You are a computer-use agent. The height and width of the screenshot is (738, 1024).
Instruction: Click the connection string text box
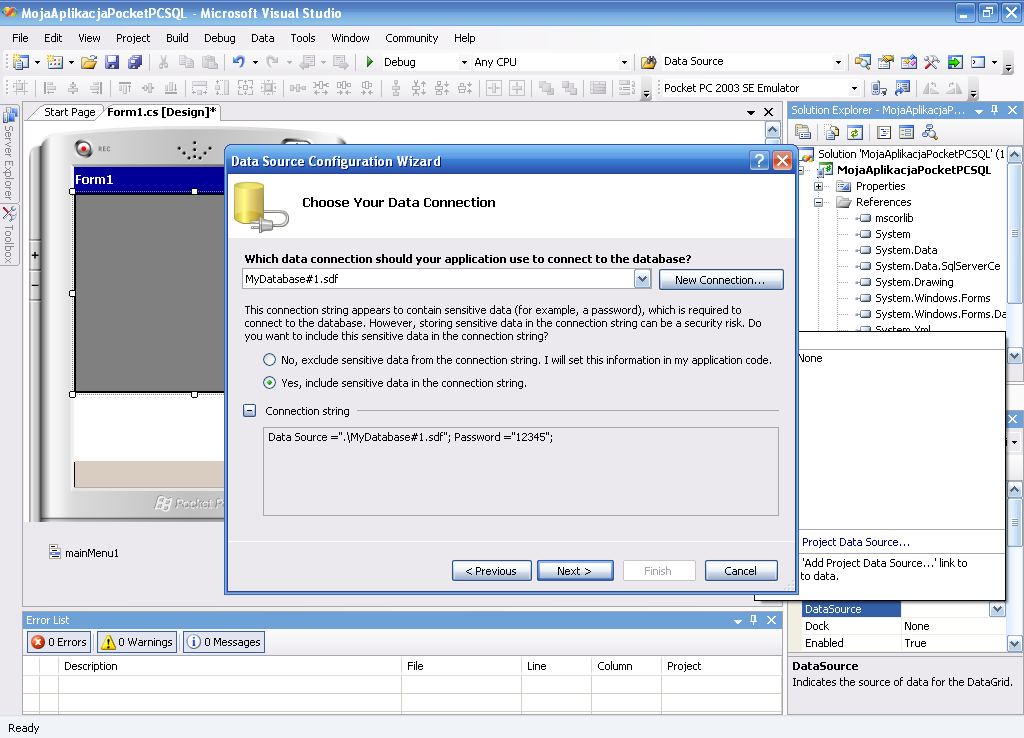[x=520, y=472]
